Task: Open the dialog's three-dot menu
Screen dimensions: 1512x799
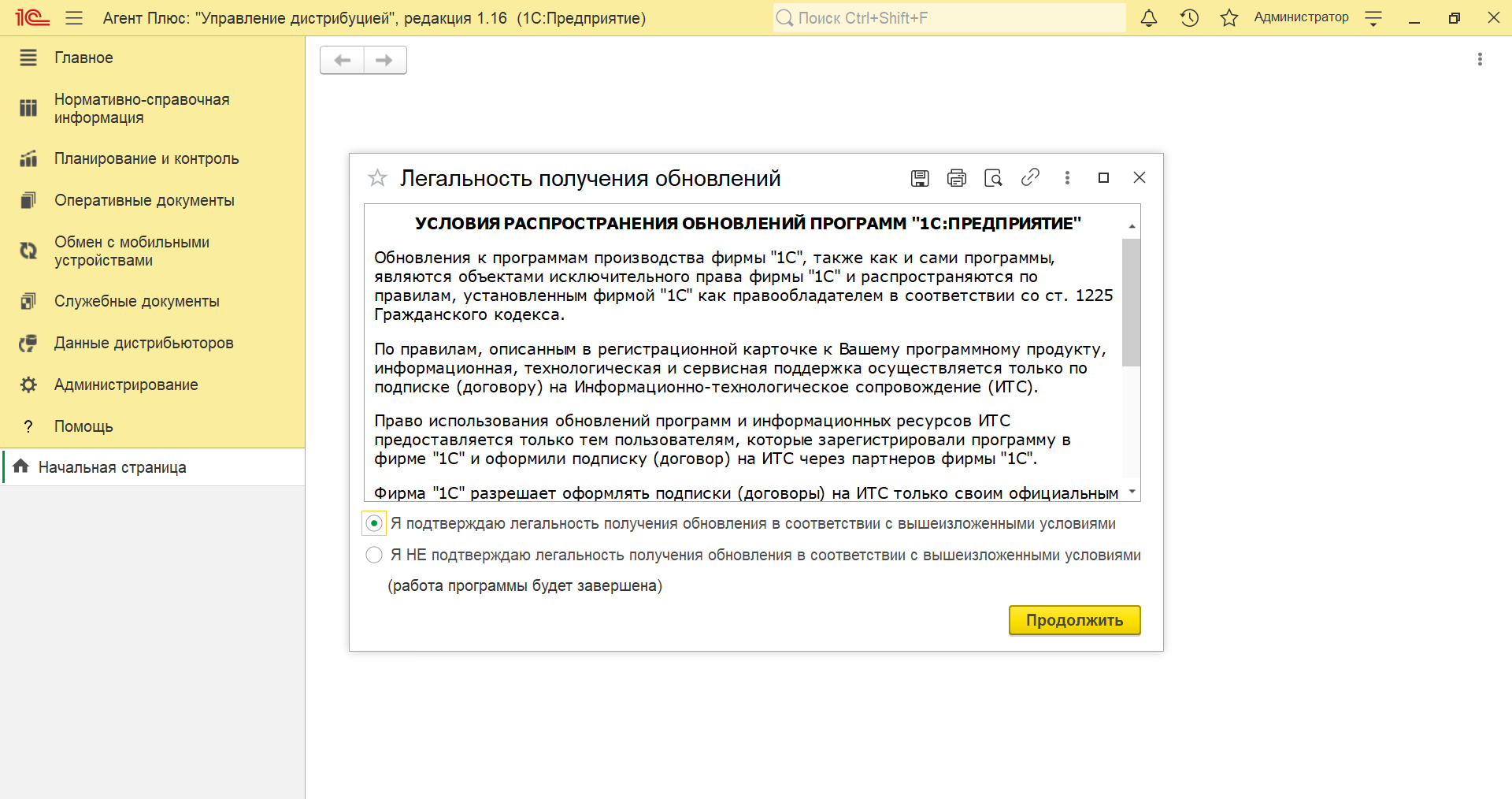Action: click(x=1067, y=178)
